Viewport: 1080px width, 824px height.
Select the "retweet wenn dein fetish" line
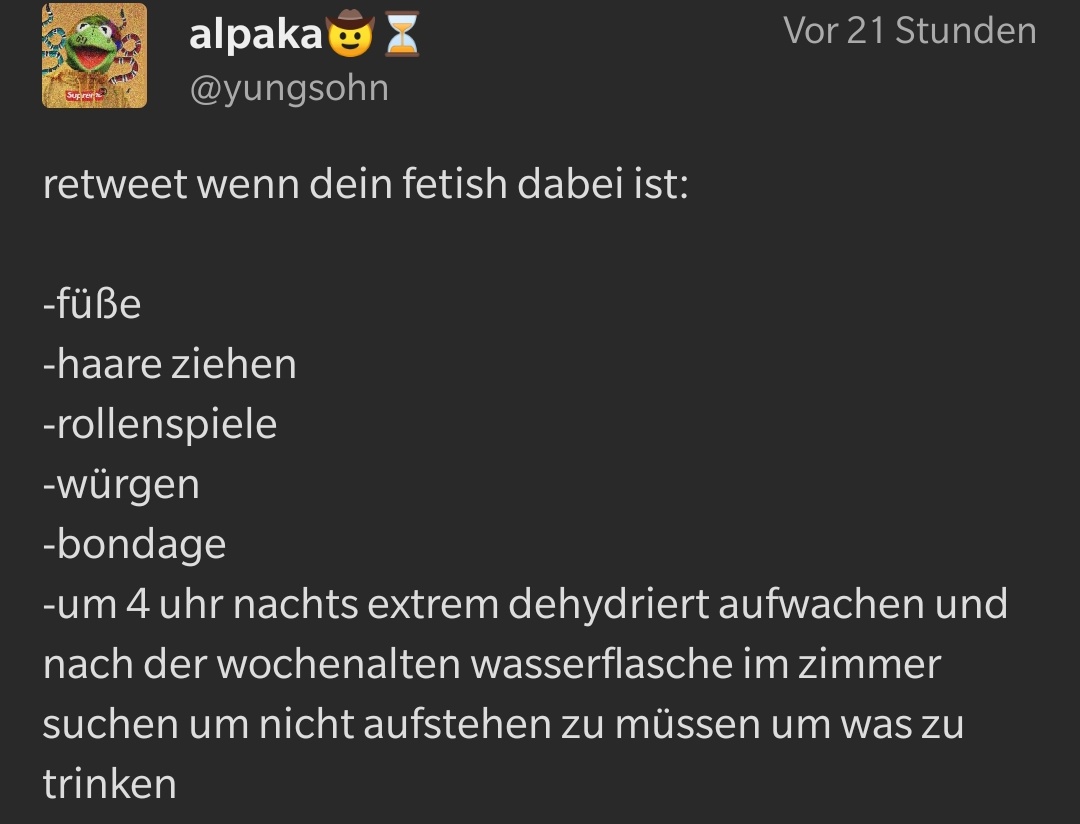coord(365,185)
